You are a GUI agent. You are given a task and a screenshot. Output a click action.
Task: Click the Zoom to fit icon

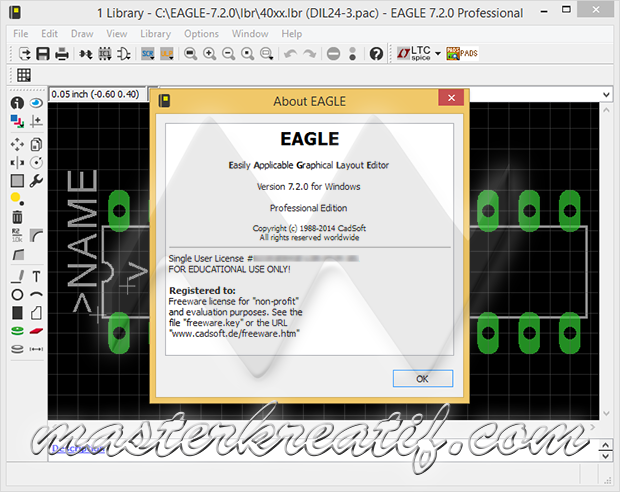click(x=191, y=53)
